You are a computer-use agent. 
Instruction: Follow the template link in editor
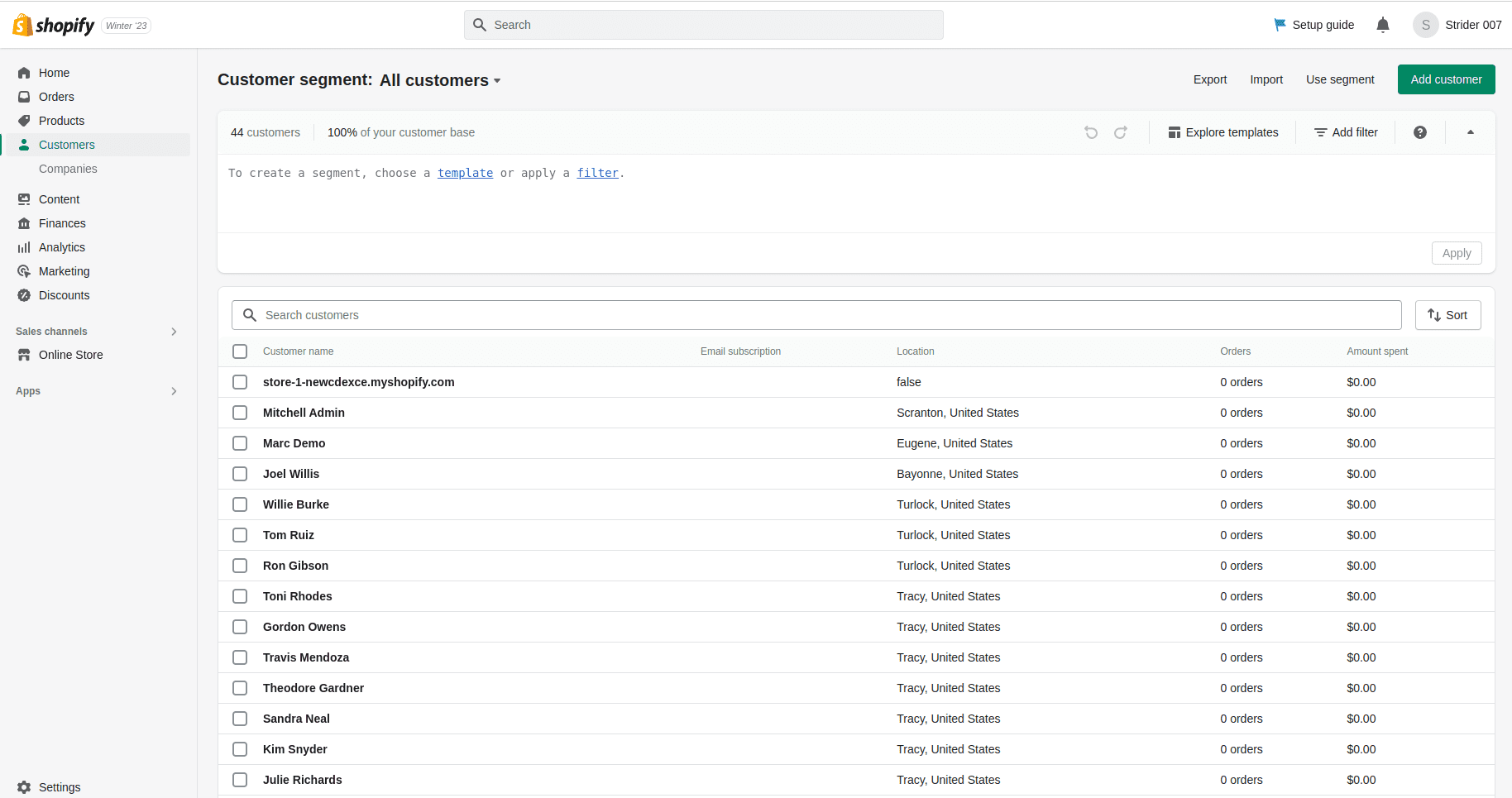(x=465, y=173)
